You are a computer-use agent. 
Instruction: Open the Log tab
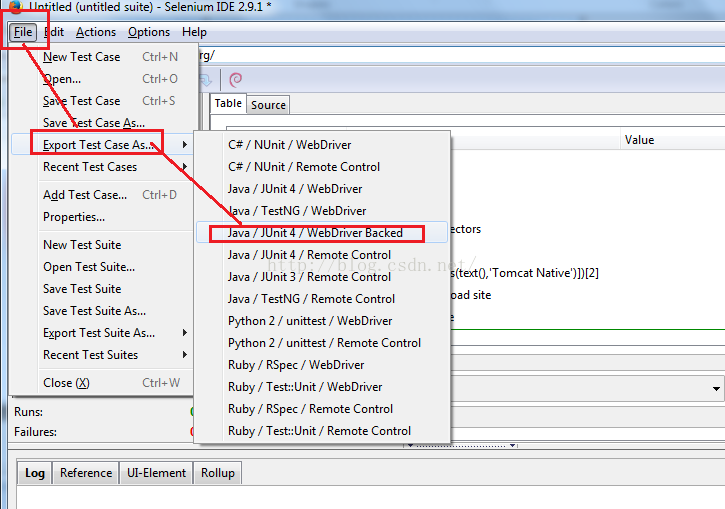tap(35, 473)
